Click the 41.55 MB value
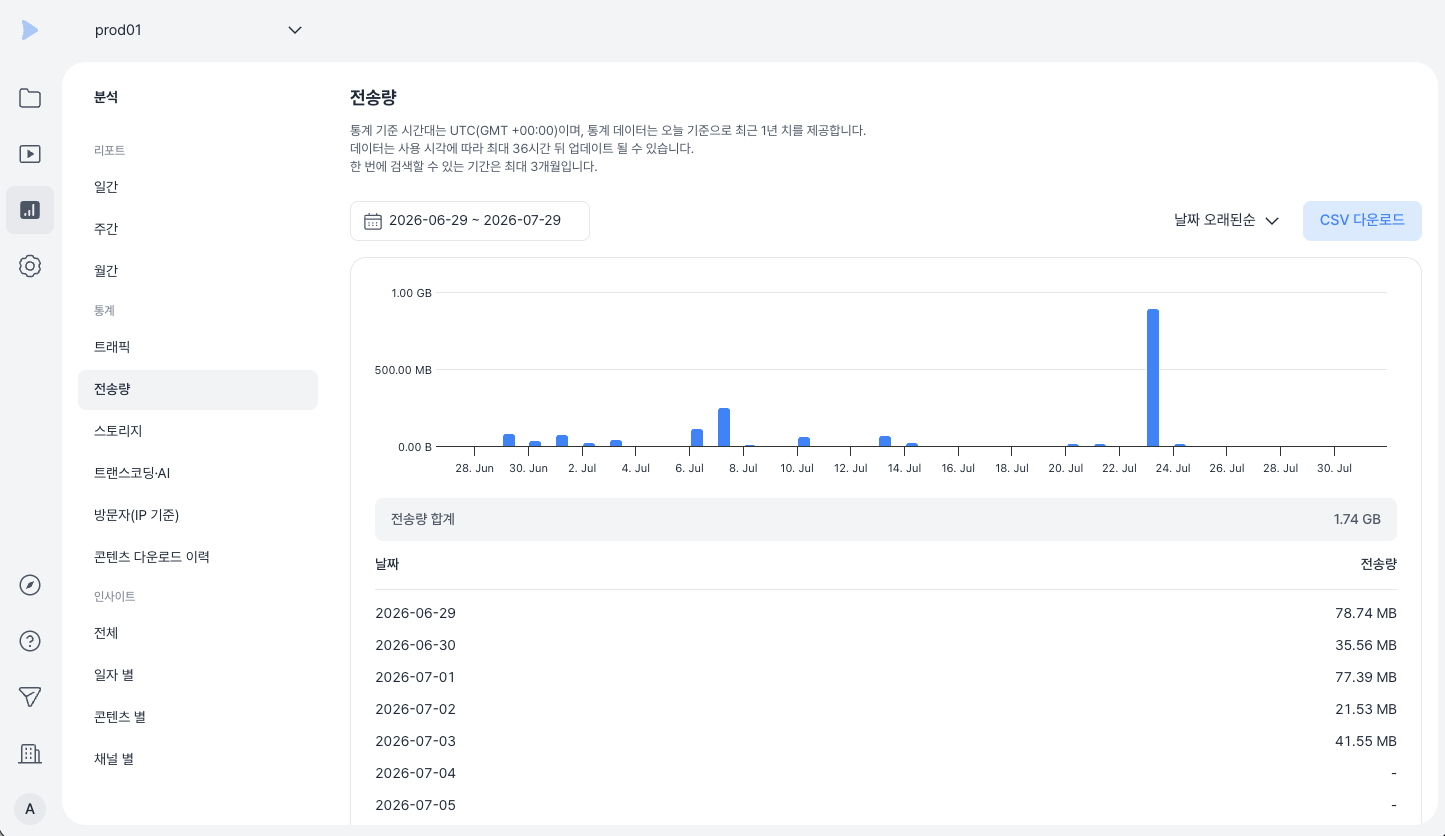The height and width of the screenshot is (836, 1445). [x=1367, y=741]
